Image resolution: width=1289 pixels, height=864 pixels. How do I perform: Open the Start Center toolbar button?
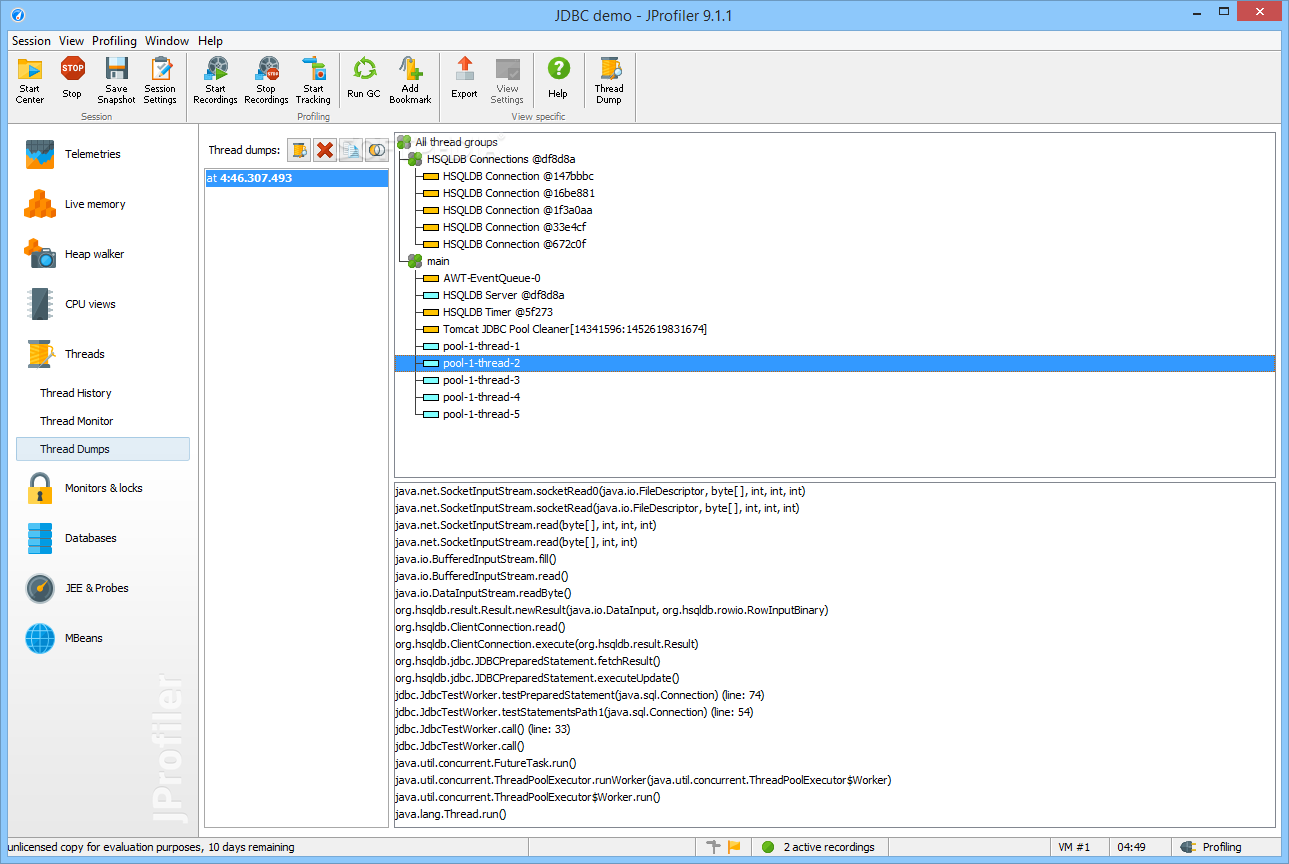click(x=30, y=80)
